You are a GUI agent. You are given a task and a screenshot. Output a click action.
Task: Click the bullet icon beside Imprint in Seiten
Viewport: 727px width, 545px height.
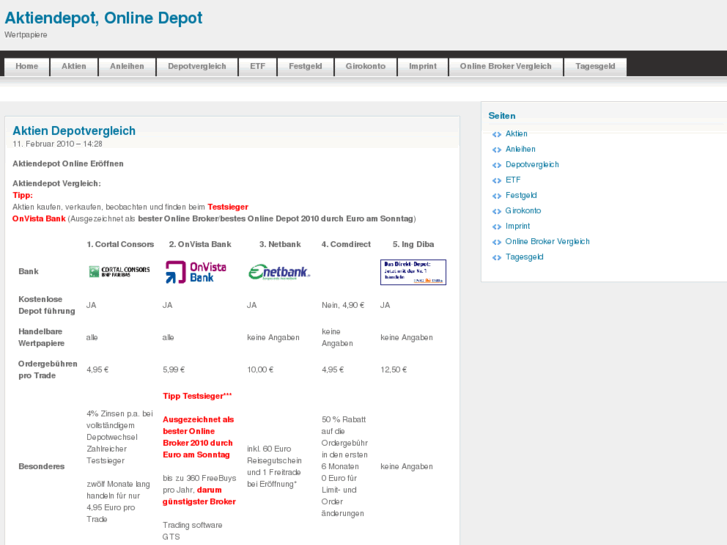(x=497, y=227)
